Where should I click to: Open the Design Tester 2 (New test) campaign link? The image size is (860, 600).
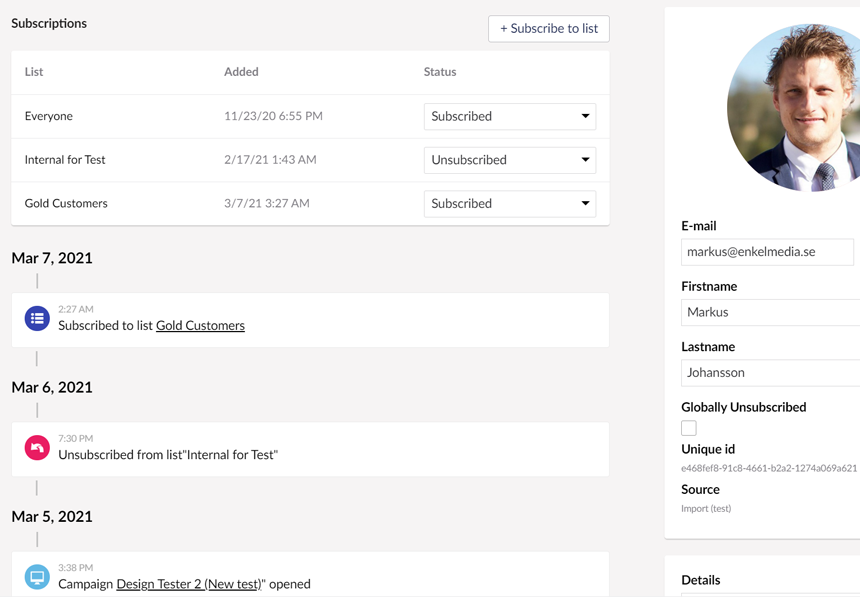click(x=189, y=584)
